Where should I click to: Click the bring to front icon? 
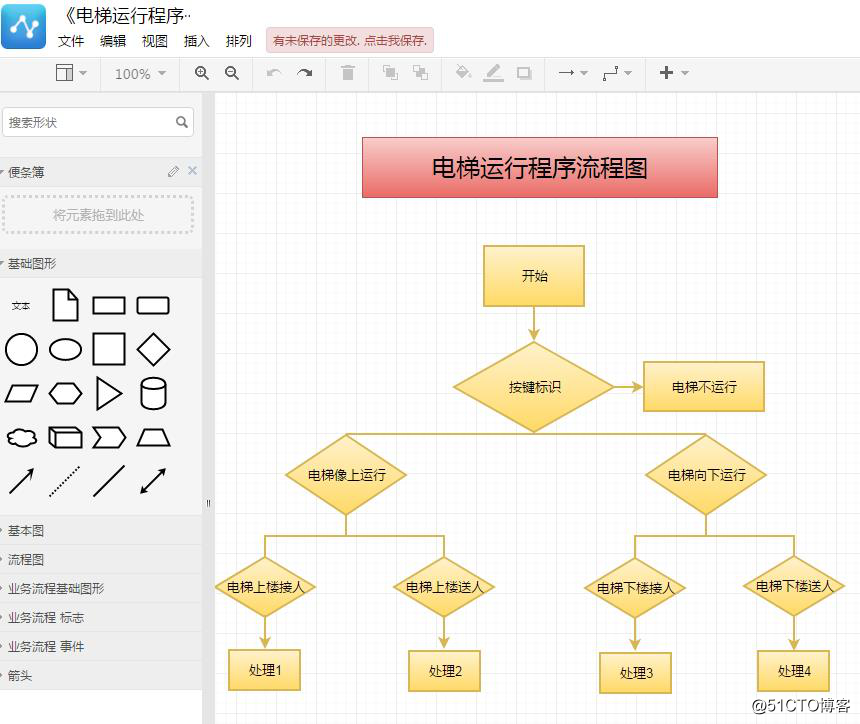390,72
